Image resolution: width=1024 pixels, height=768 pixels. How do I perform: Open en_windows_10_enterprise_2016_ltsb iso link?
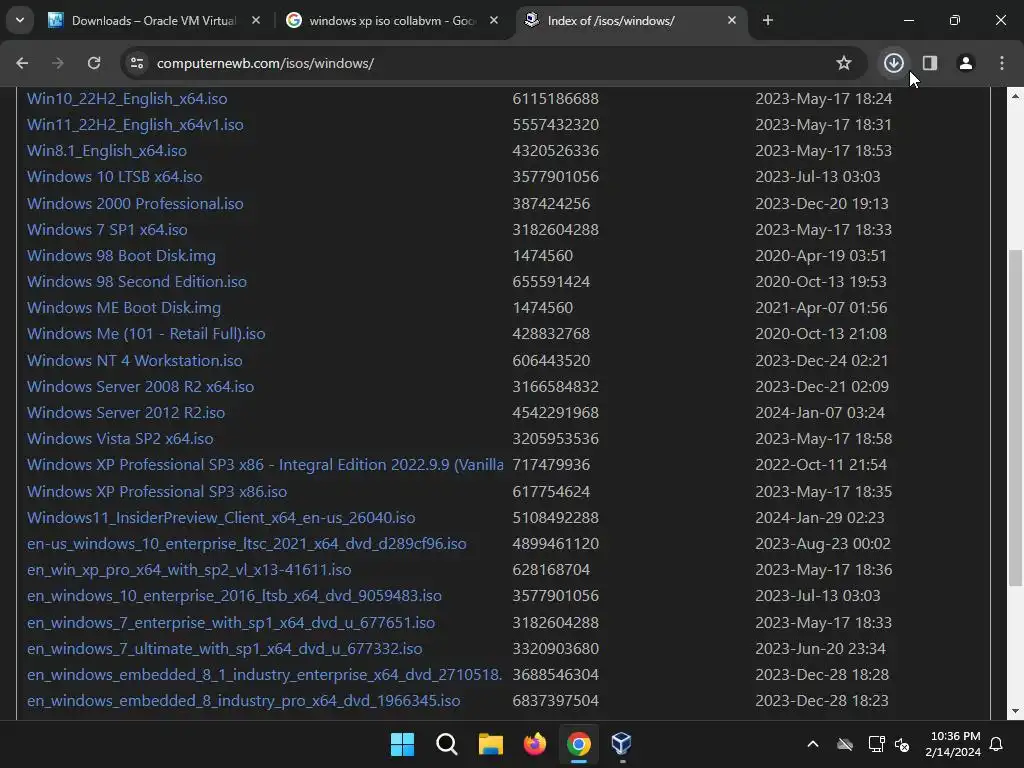pos(234,596)
